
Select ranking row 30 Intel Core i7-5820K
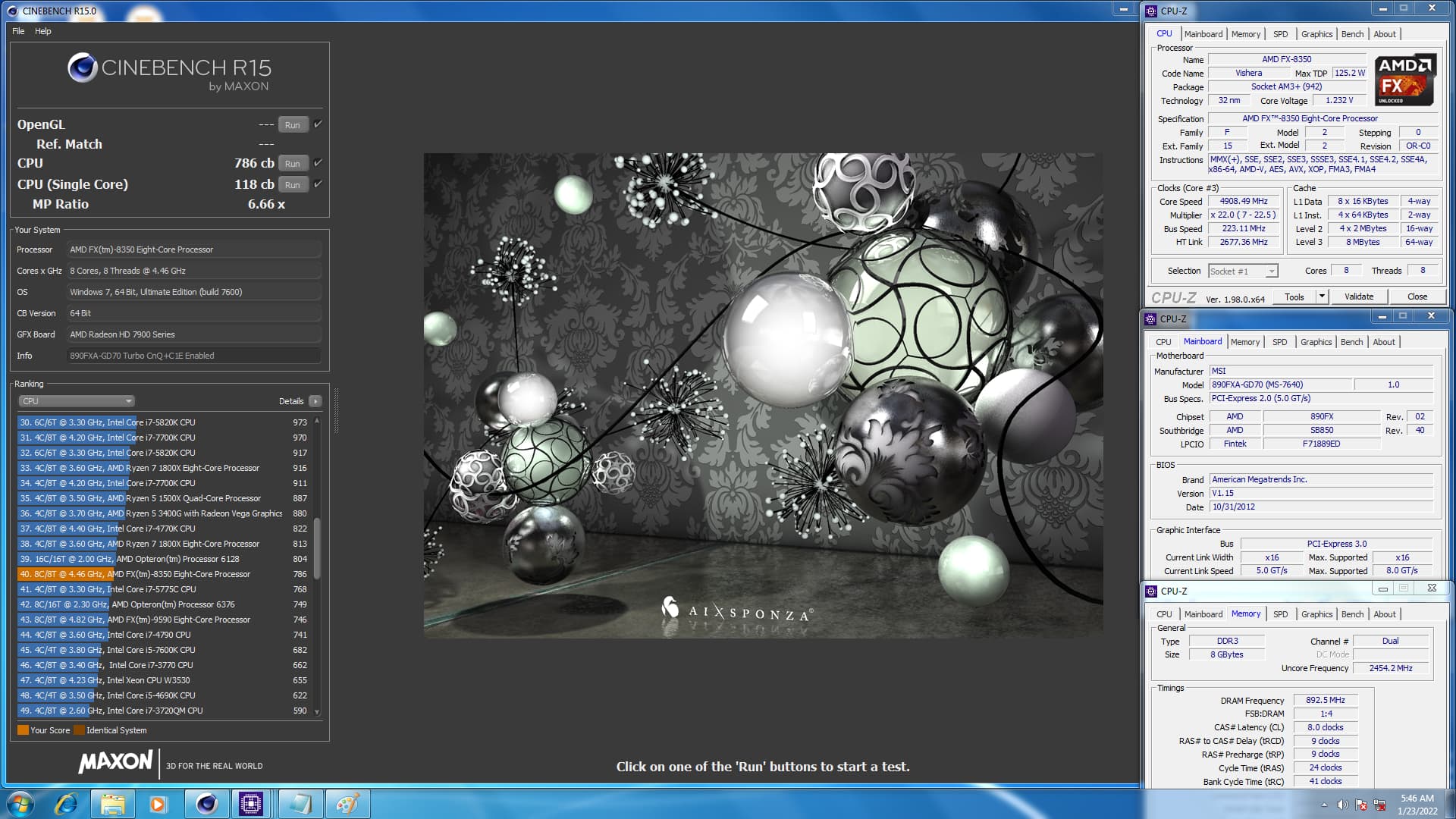click(163, 422)
